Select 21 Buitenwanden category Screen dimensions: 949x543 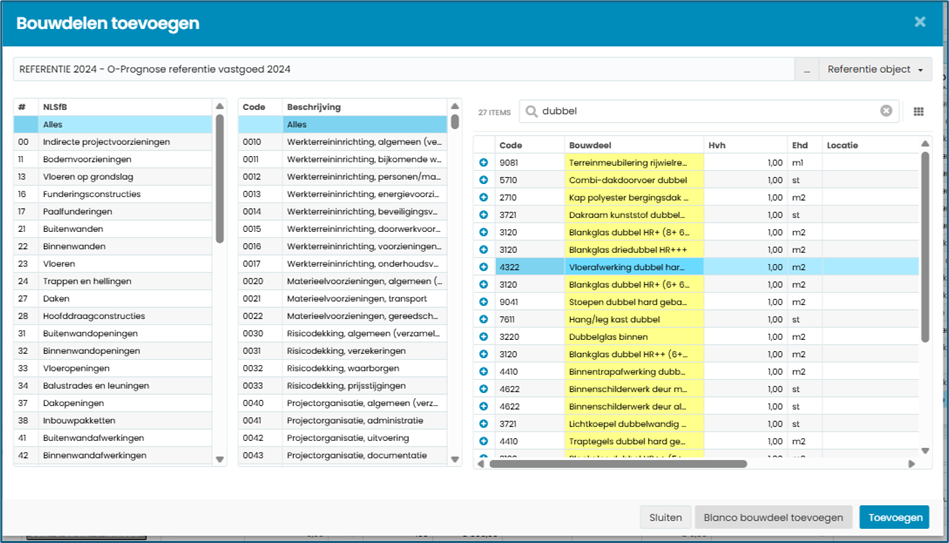113,229
